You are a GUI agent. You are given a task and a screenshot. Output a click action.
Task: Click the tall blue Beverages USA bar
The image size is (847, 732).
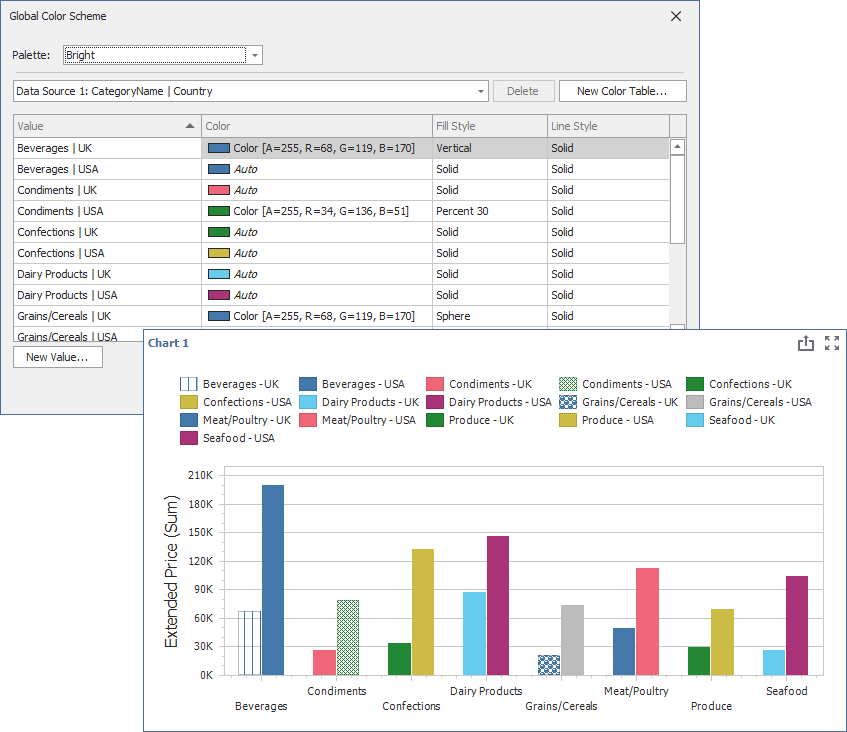(273, 580)
